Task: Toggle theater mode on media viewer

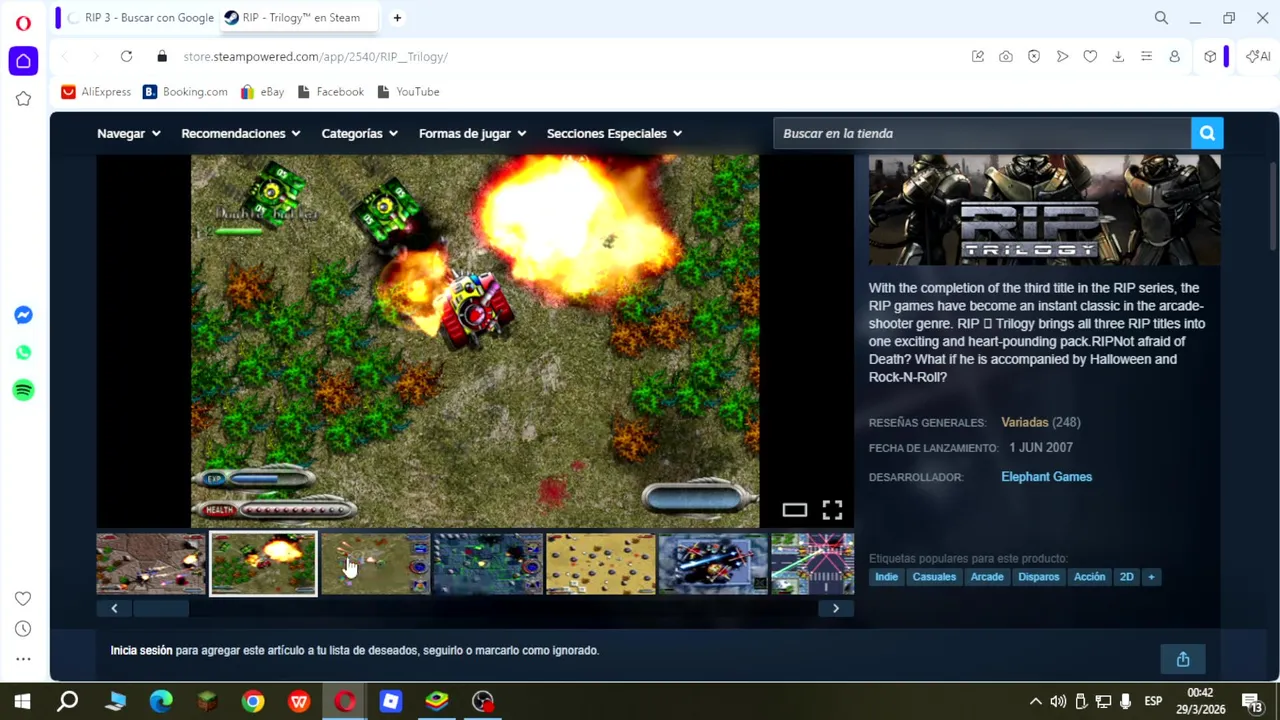Action: click(x=794, y=510)
